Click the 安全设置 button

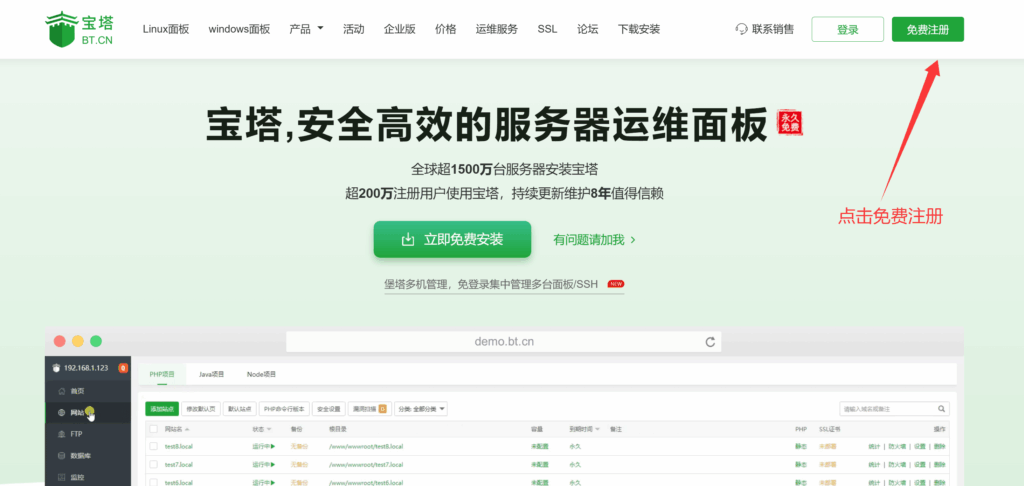tap(328, 409)
